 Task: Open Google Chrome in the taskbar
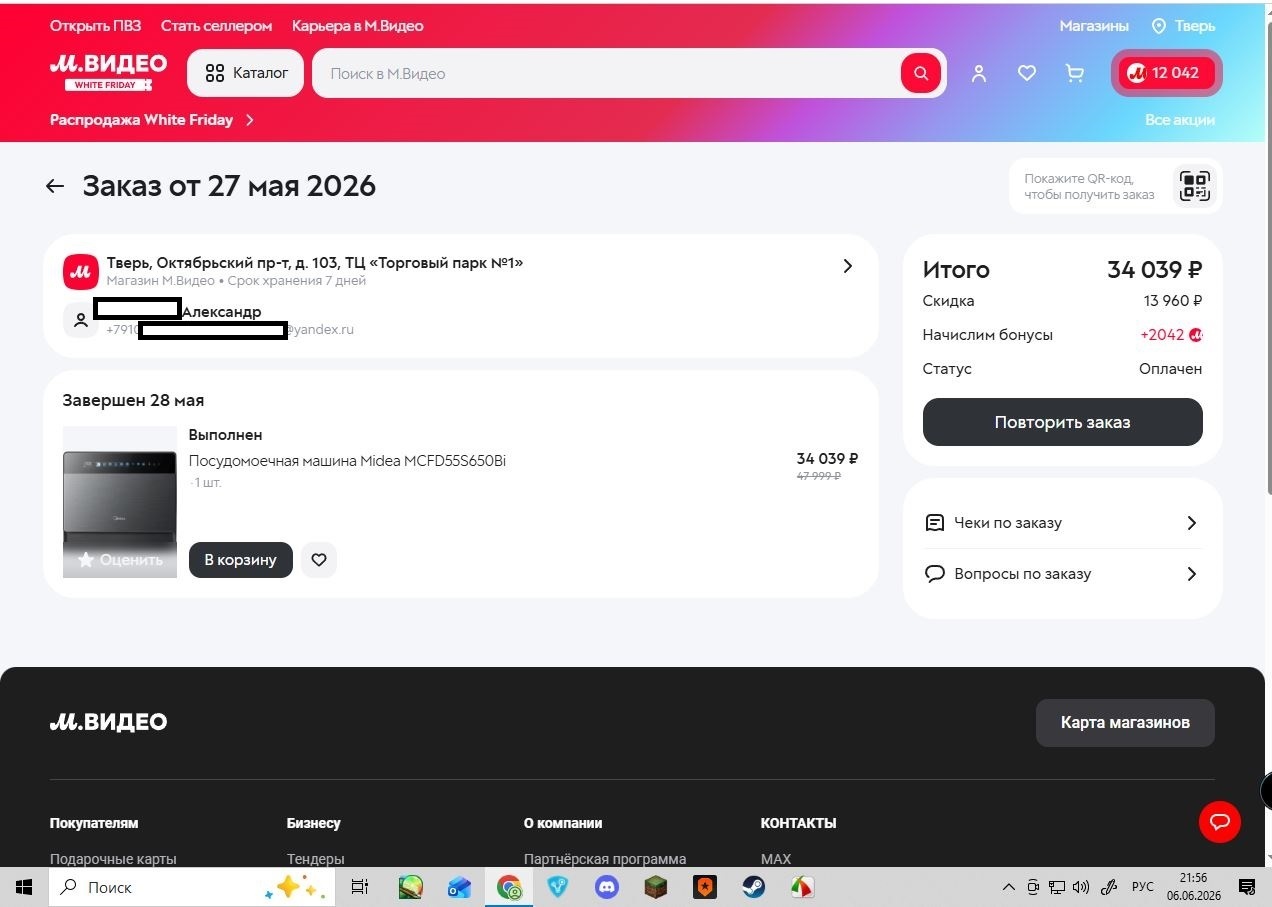[509, 887]
